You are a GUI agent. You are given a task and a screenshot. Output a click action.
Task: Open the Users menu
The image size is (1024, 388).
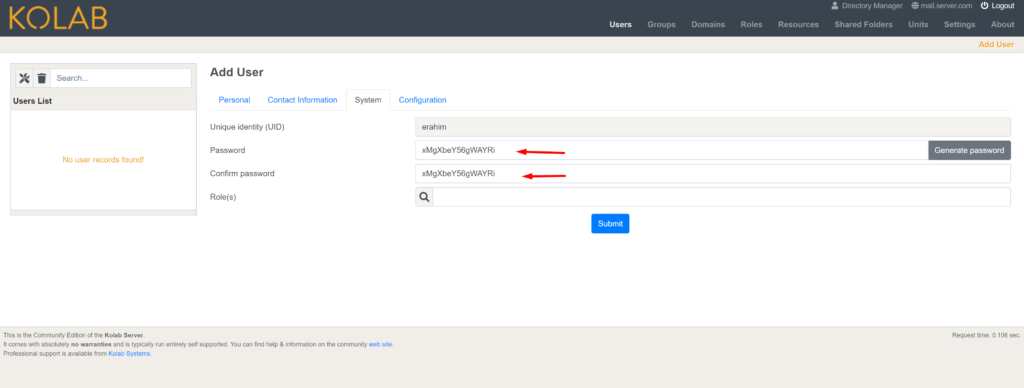coord(620,25)
